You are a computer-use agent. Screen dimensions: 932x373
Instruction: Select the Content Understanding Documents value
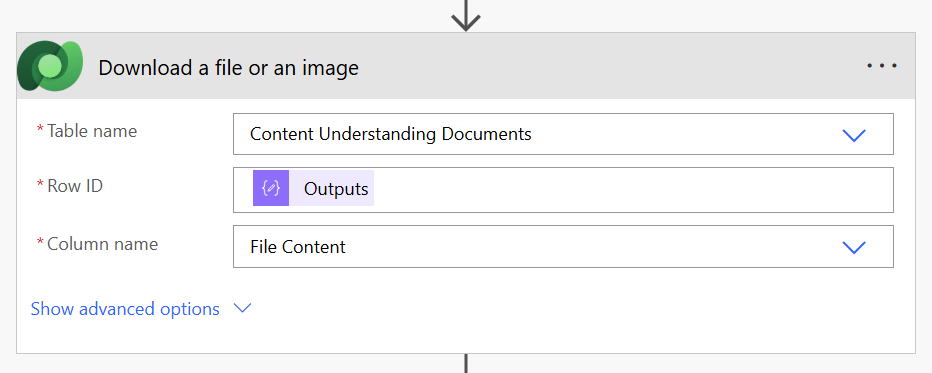pyautogui.click(x=391, y=134)
